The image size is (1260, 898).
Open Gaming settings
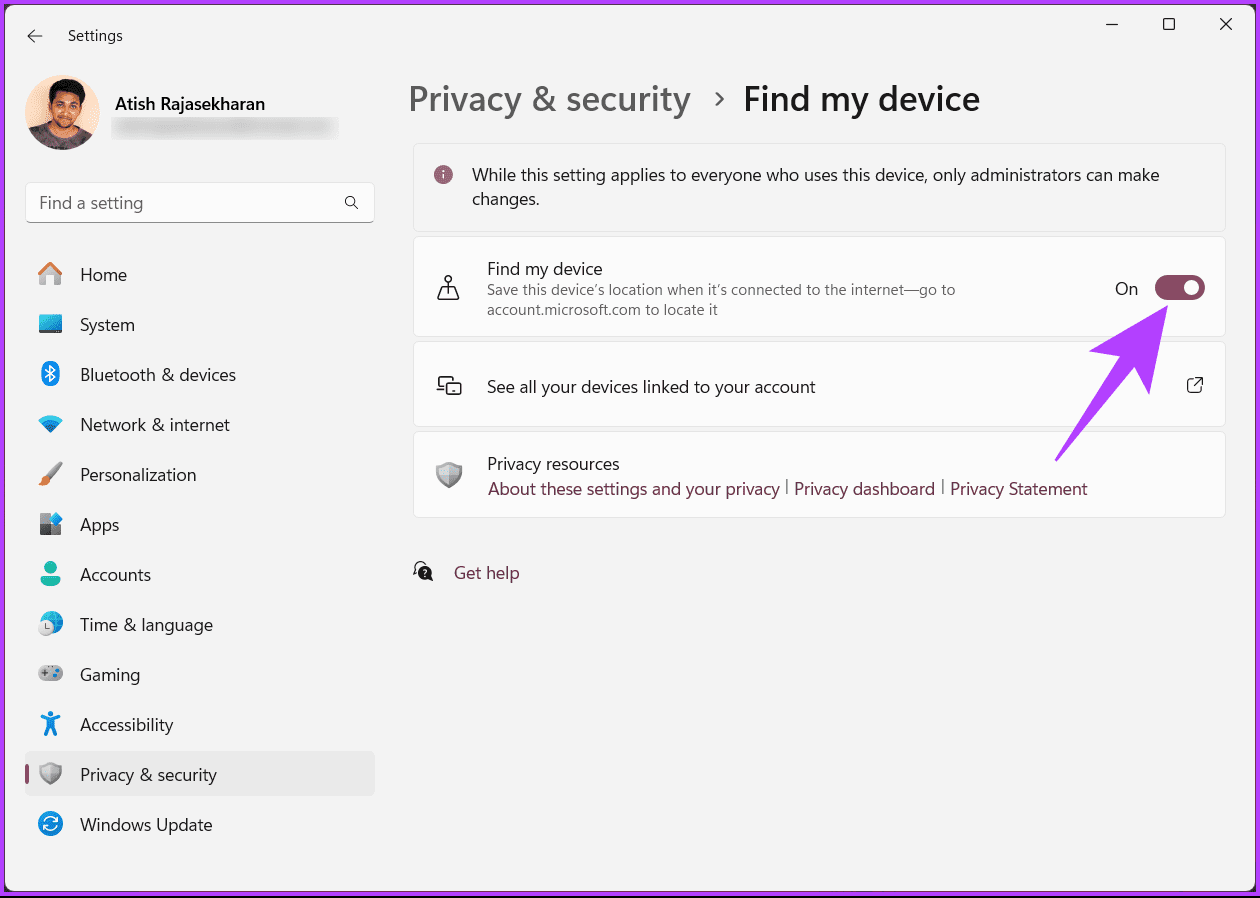click(200, 675)
